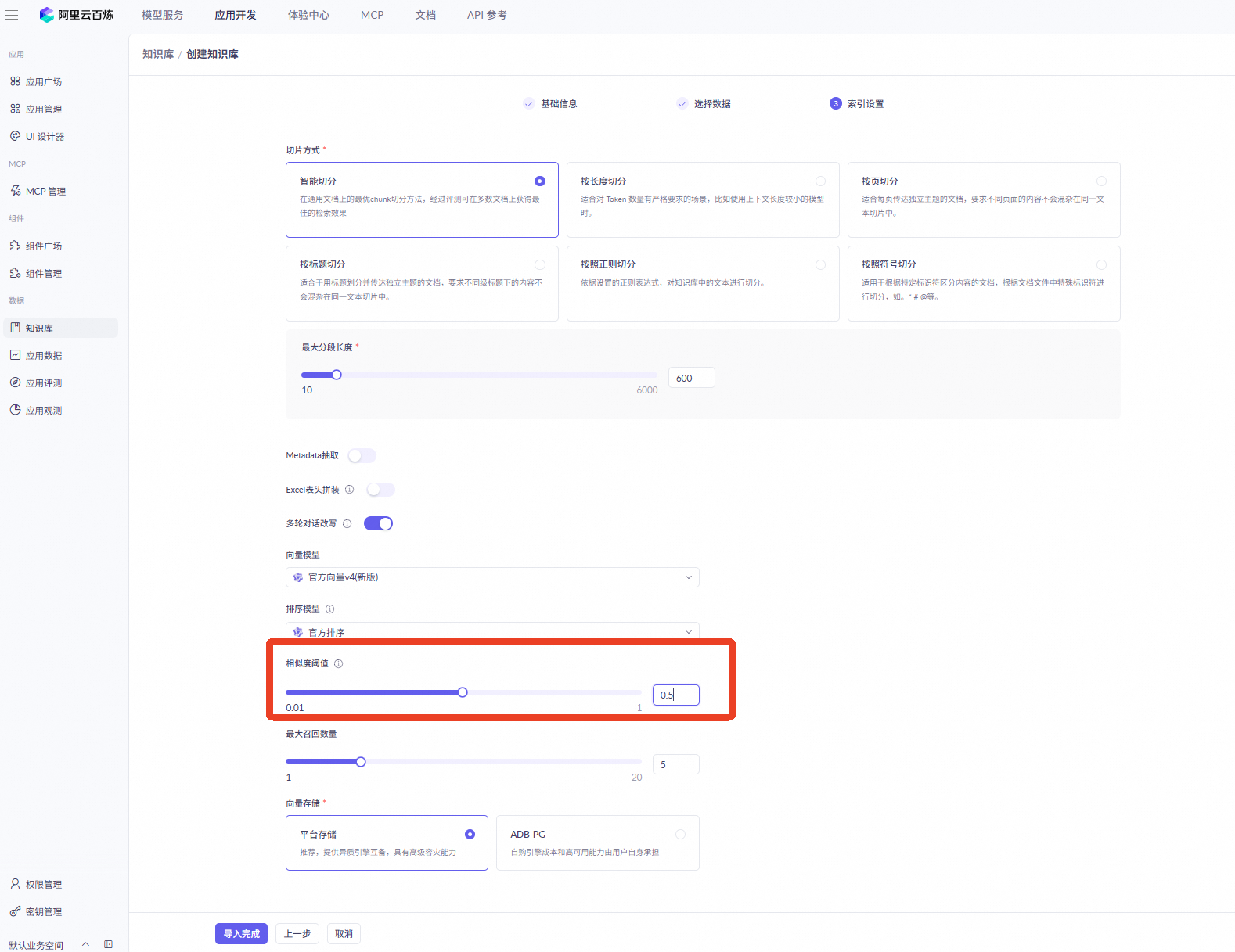Open 文档 top menu
The height and width of the screenshot is (952, 1235).
(x=426, y=15)
